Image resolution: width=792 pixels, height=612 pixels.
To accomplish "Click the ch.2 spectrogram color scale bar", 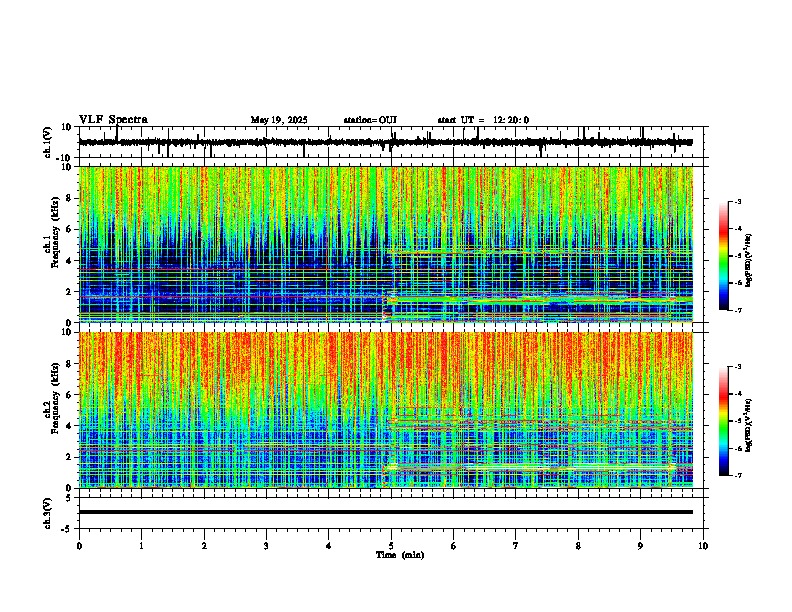I will (x=724, y=421).
